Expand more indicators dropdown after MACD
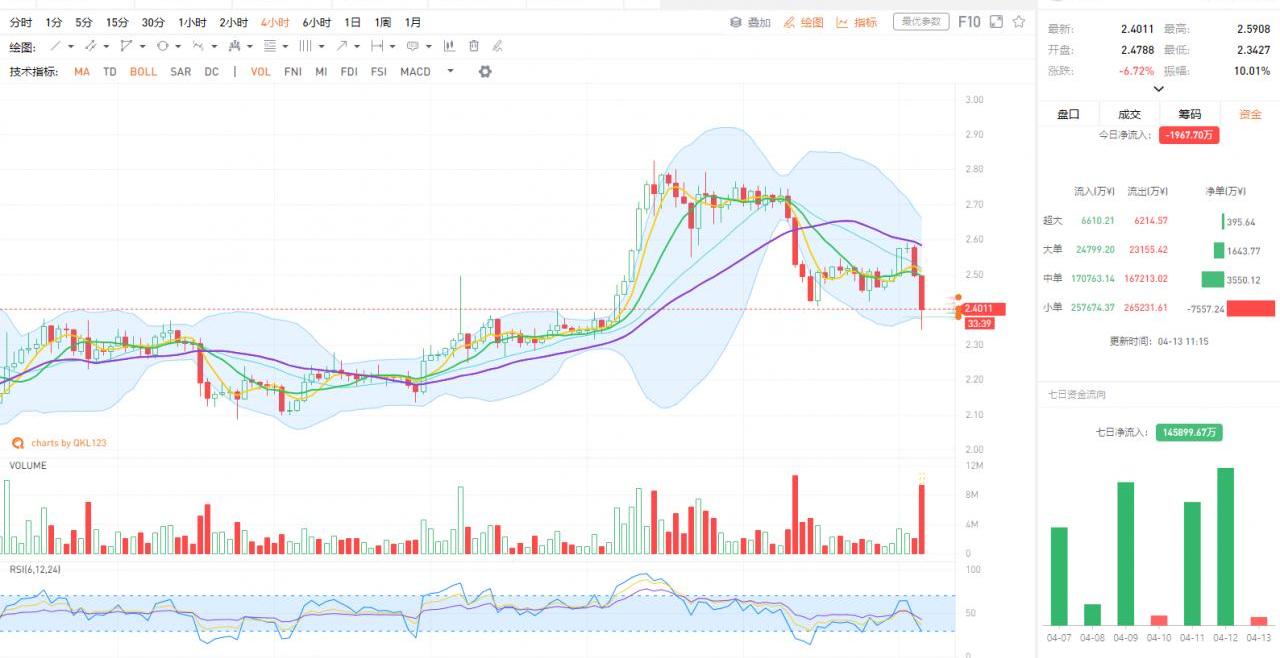Image resolution: width=1280 pixels, height=658 pixels. click(x=450, y=72)
